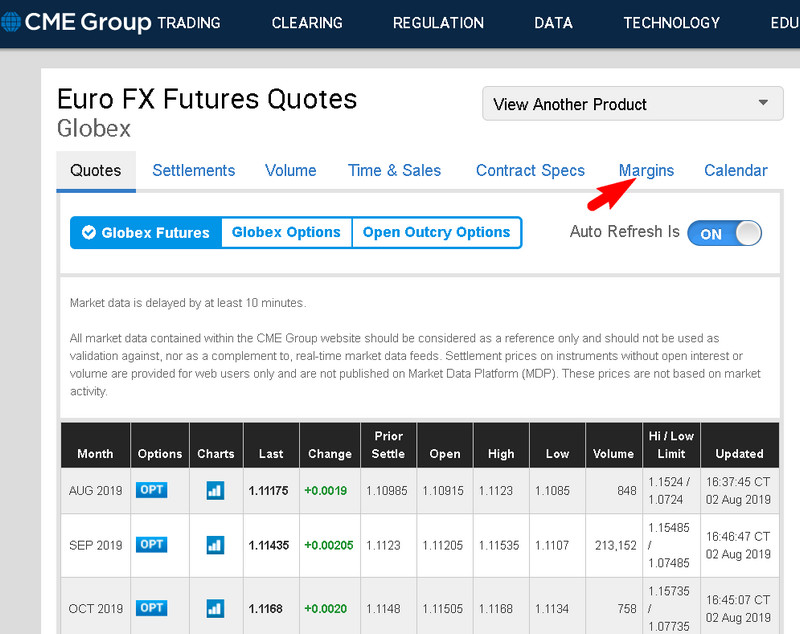Click the AUG 2019 month cell
The width and height of the screenshot is (800, 634).
[95, 491]
